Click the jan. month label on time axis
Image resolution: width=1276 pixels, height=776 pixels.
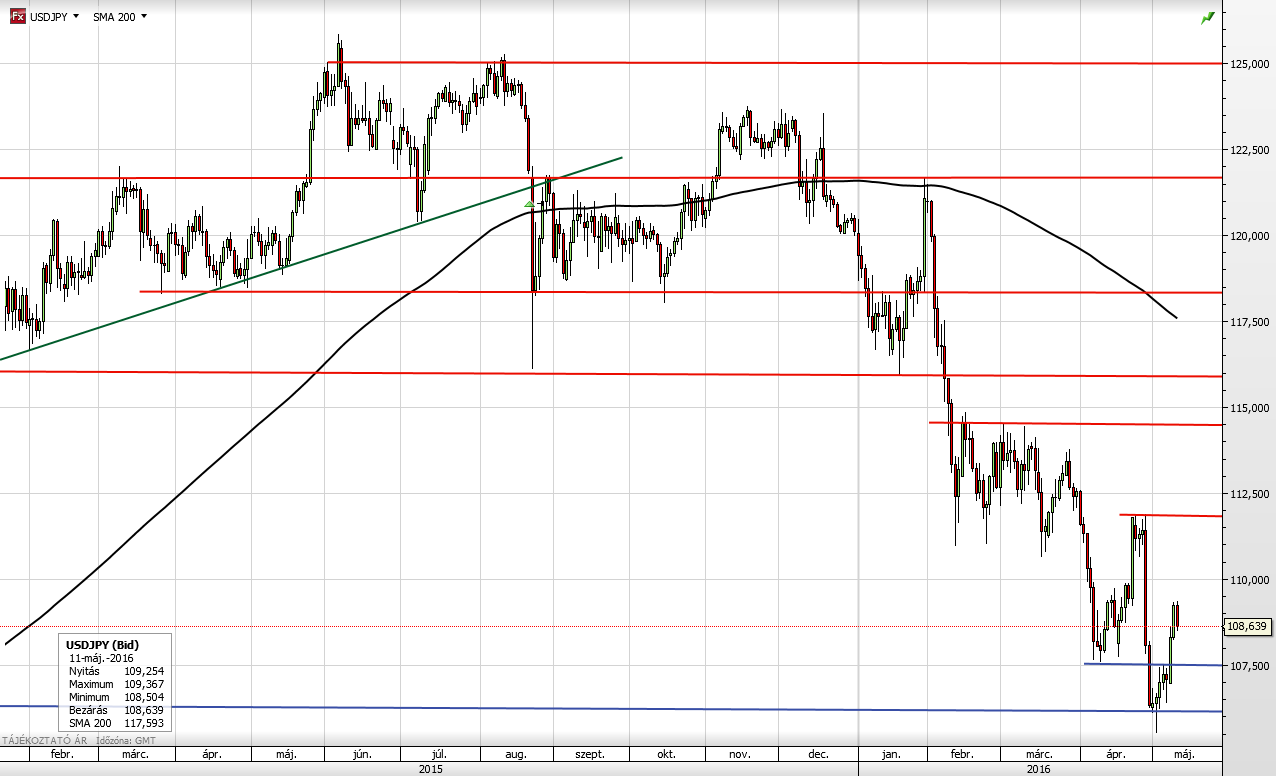893,755
